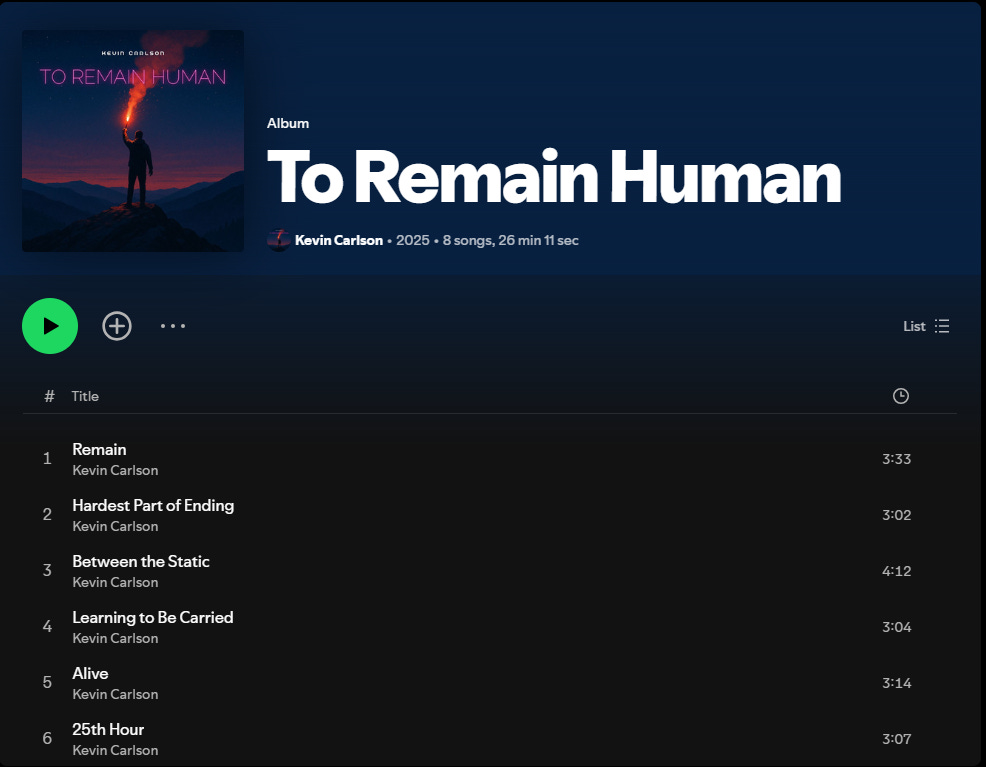This screenshot has width=986, height=767.
Task: Play the To Remain Human album
Action: (x=50, y=326)
